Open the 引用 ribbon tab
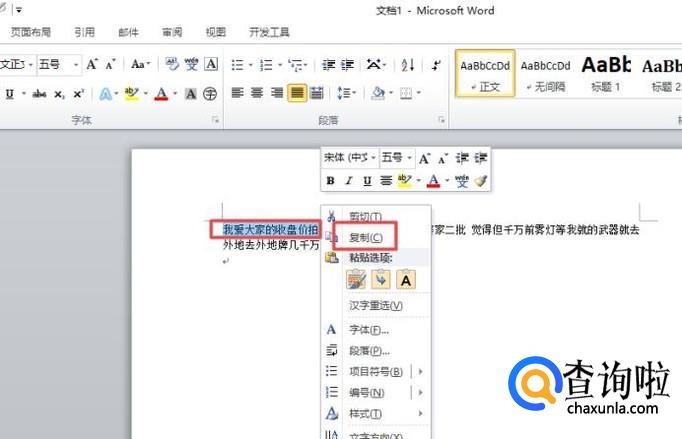 tap(84, 32)
